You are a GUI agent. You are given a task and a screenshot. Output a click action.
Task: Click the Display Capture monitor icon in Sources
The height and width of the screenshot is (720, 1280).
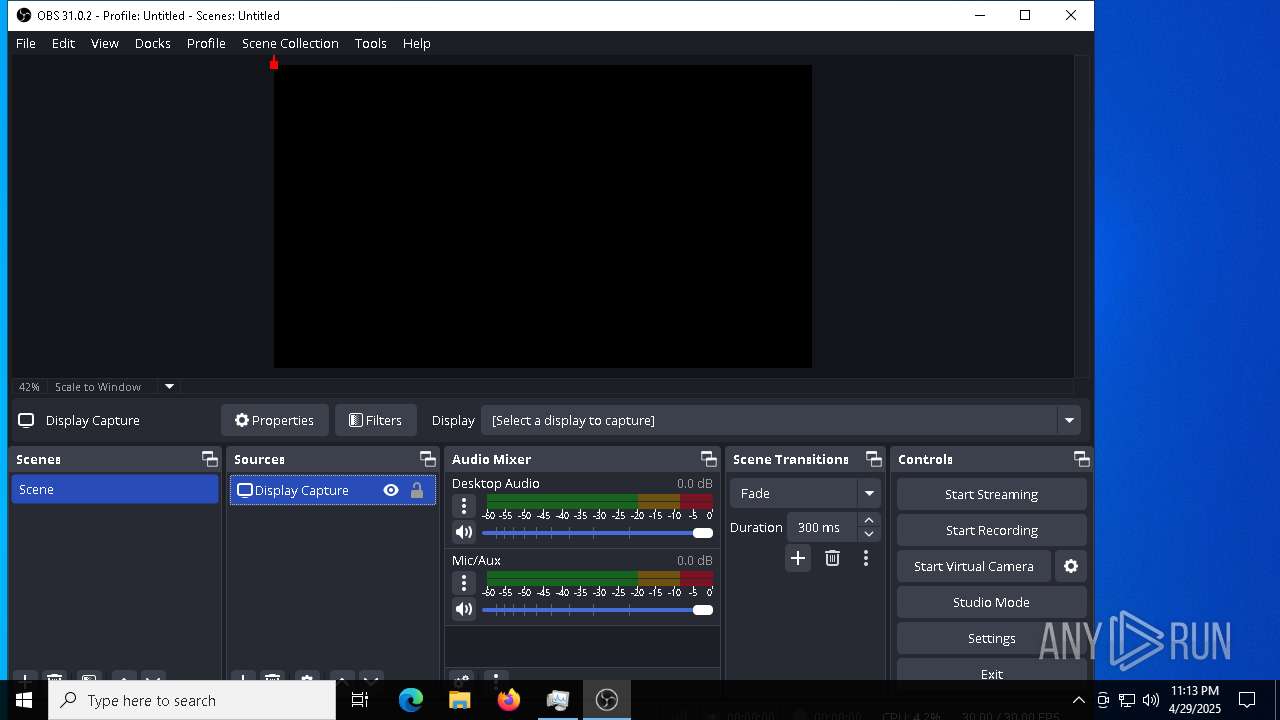[x=245, y=490]
